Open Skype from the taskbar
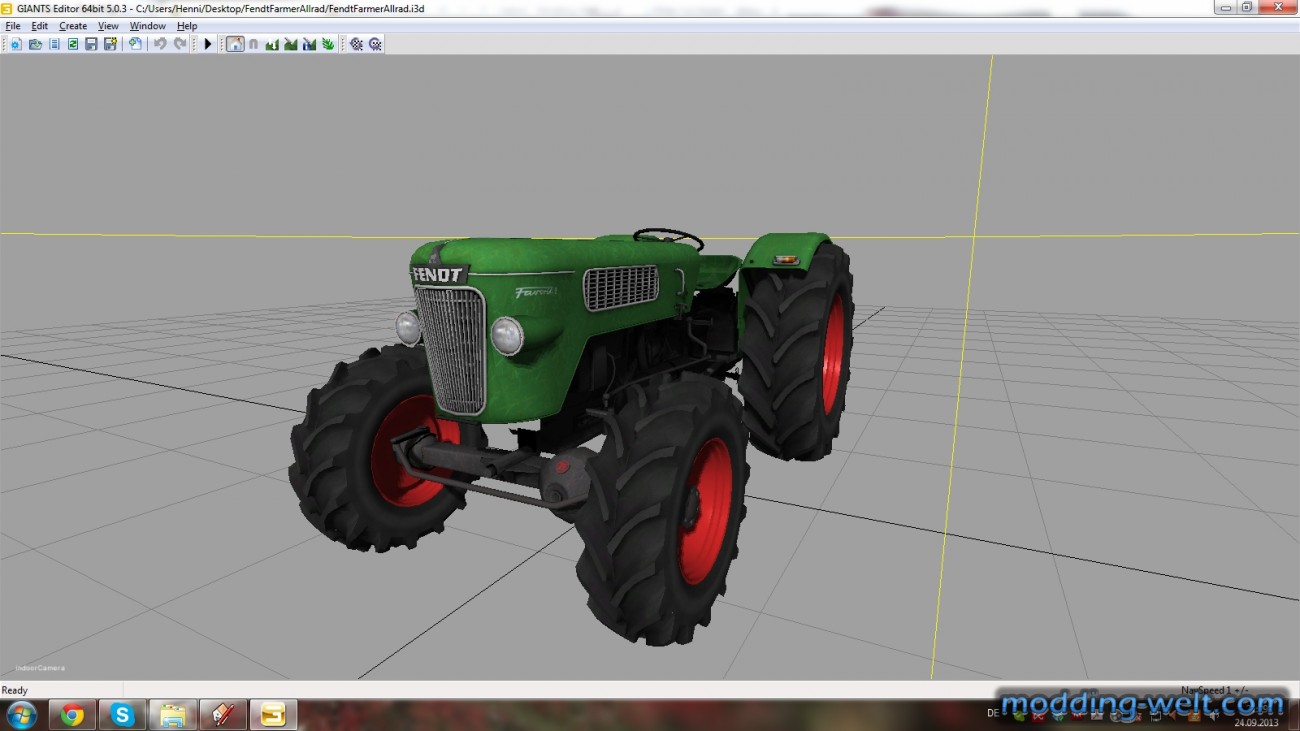This screenshot has height=731, width=1300. tap(123, 715)
